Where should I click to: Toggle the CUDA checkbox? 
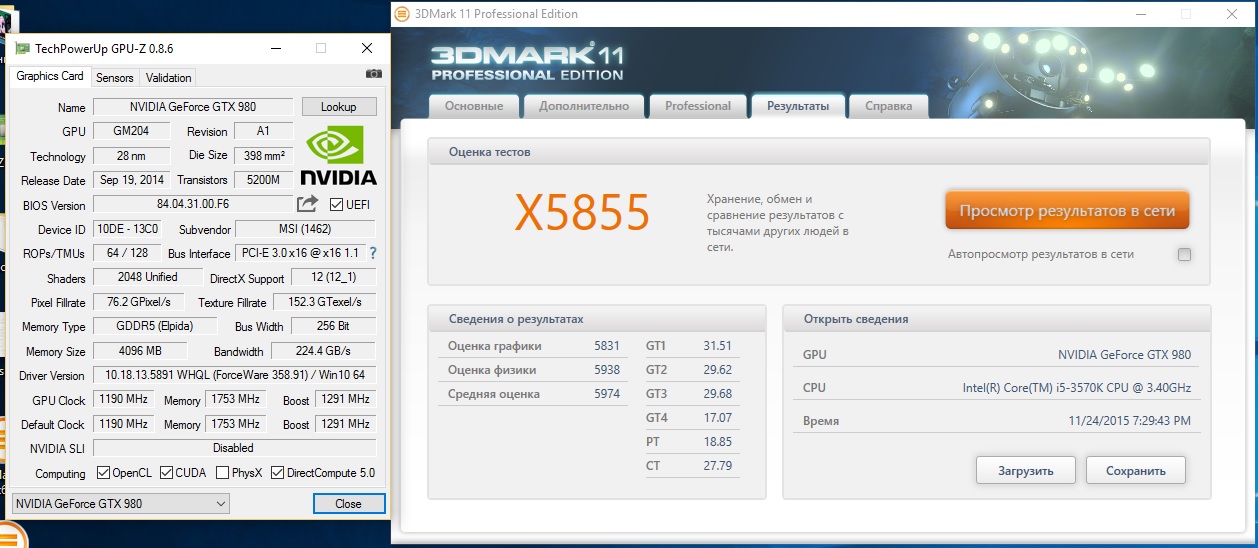coord(166,473)
